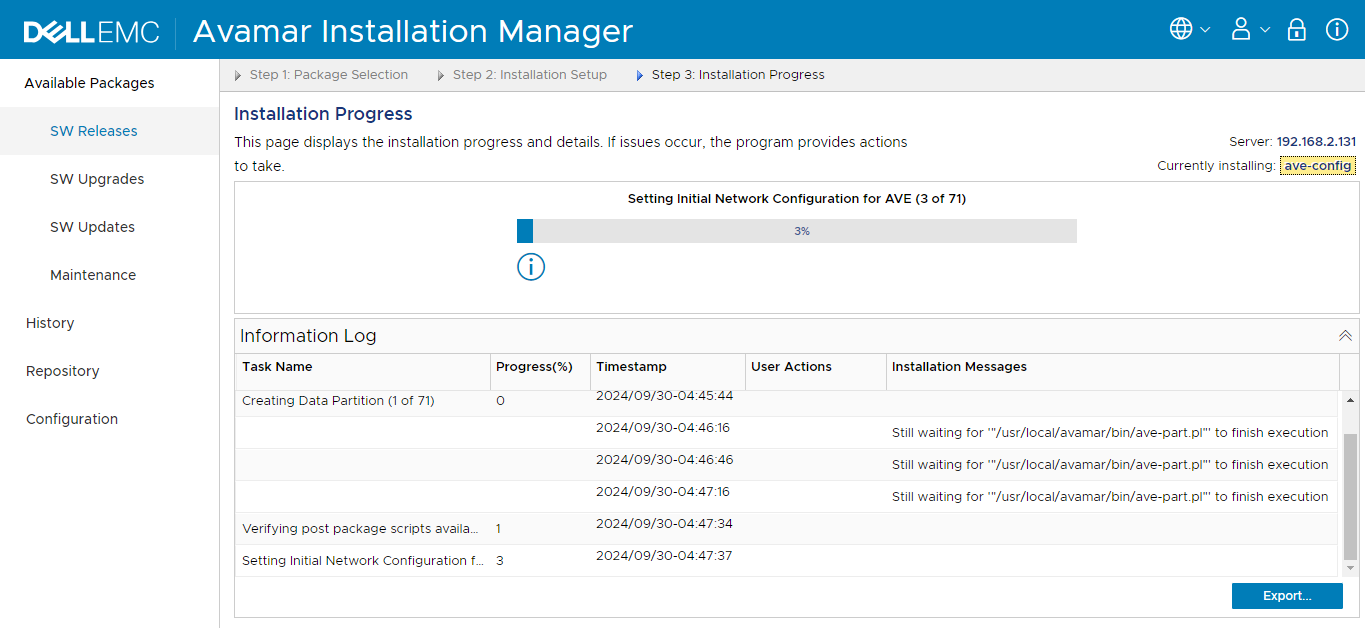Open SW Updates section

tap(92, 227)
